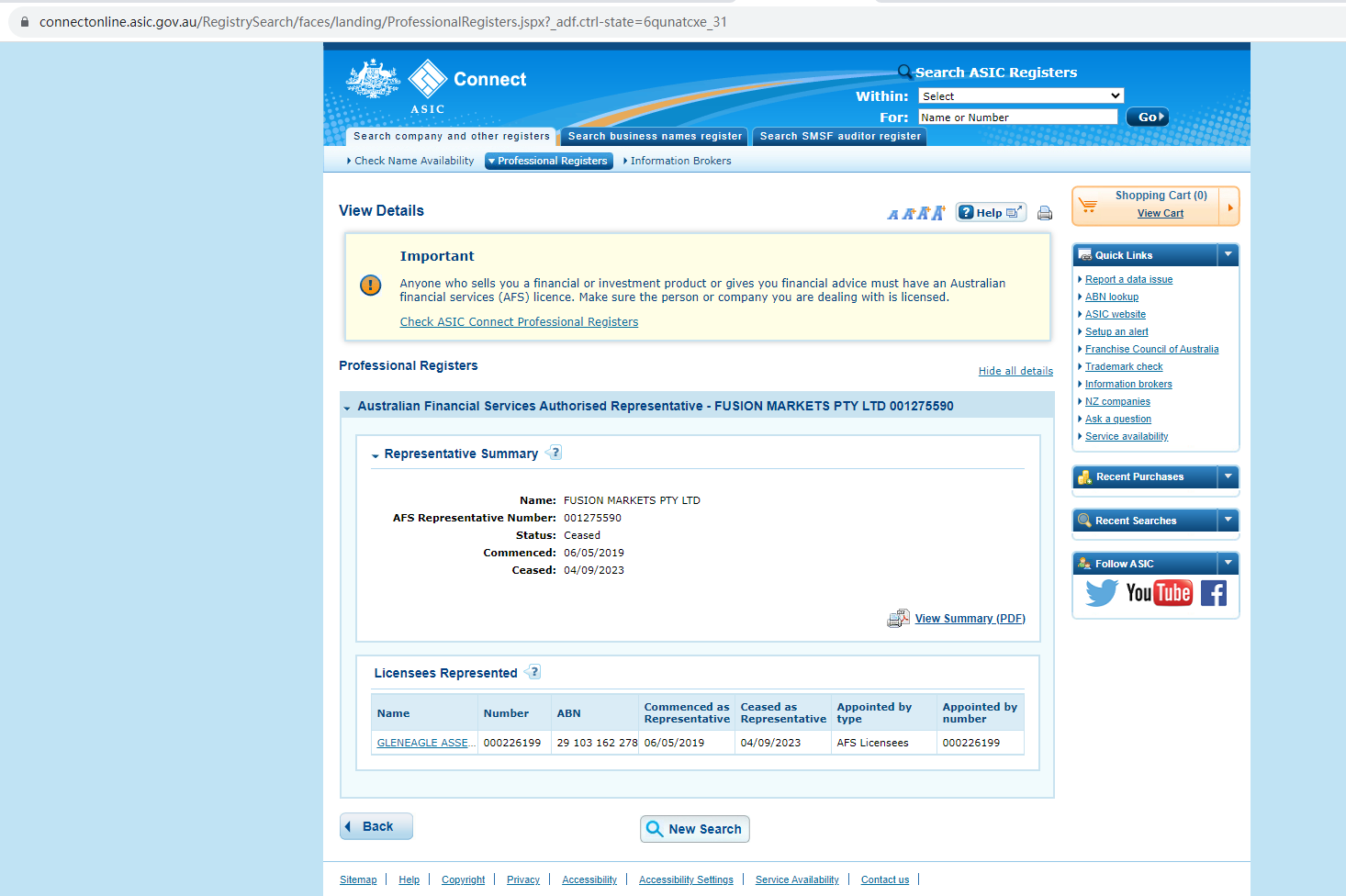Click the Representative Summary help question mark

(x=554, y=453)
